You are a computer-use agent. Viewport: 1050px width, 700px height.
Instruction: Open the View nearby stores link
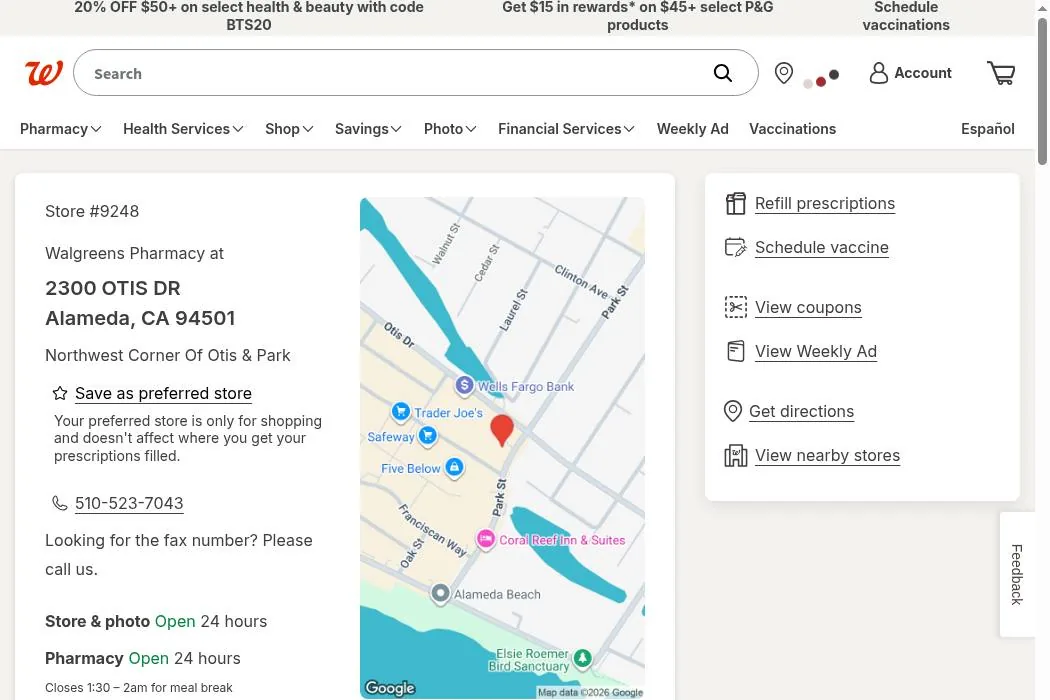(827, 456)
